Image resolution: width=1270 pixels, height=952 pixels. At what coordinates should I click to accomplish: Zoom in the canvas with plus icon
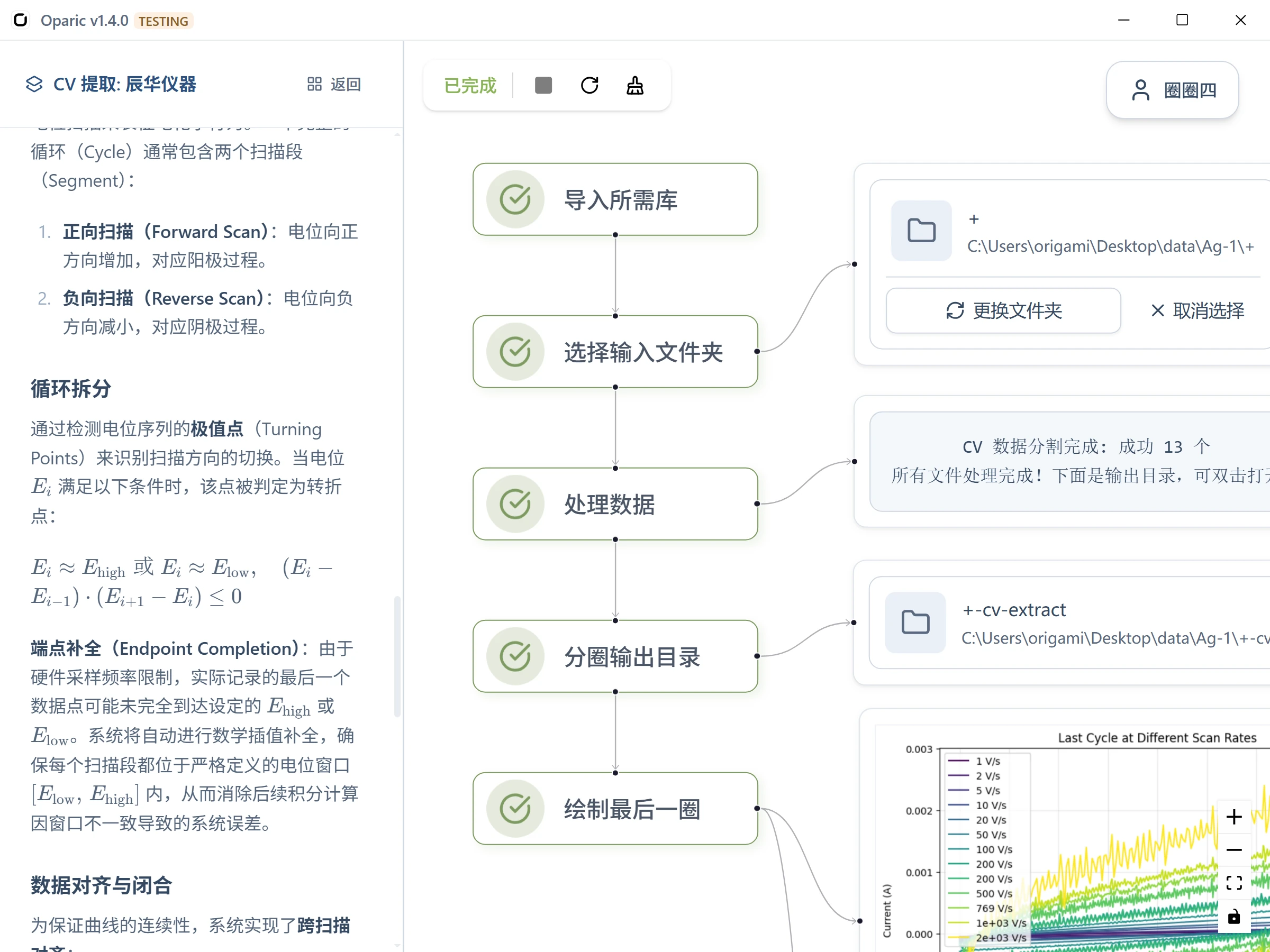(x=1234, y=817)
